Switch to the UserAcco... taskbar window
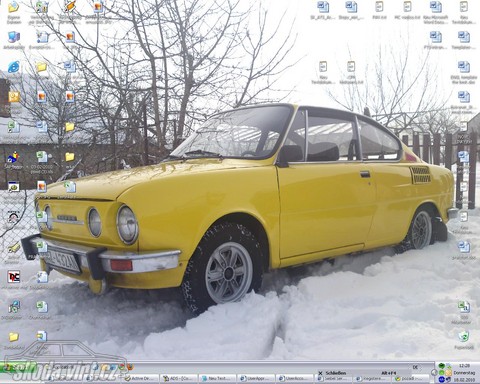The width and height of the screenshot is (480, 384). [295, 378]
